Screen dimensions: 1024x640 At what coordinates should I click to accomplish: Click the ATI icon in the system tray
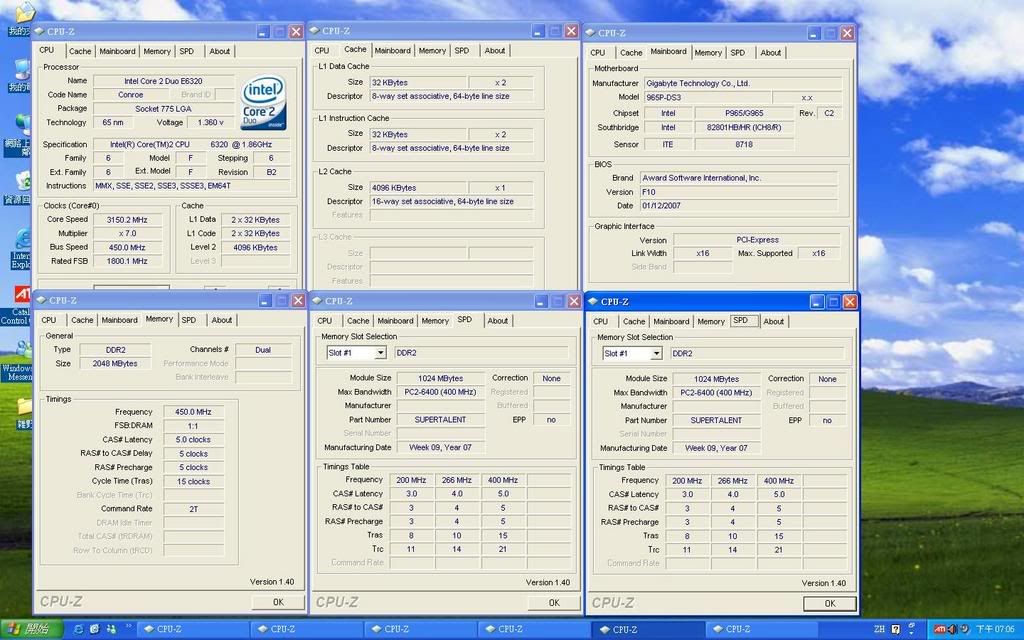939,629
